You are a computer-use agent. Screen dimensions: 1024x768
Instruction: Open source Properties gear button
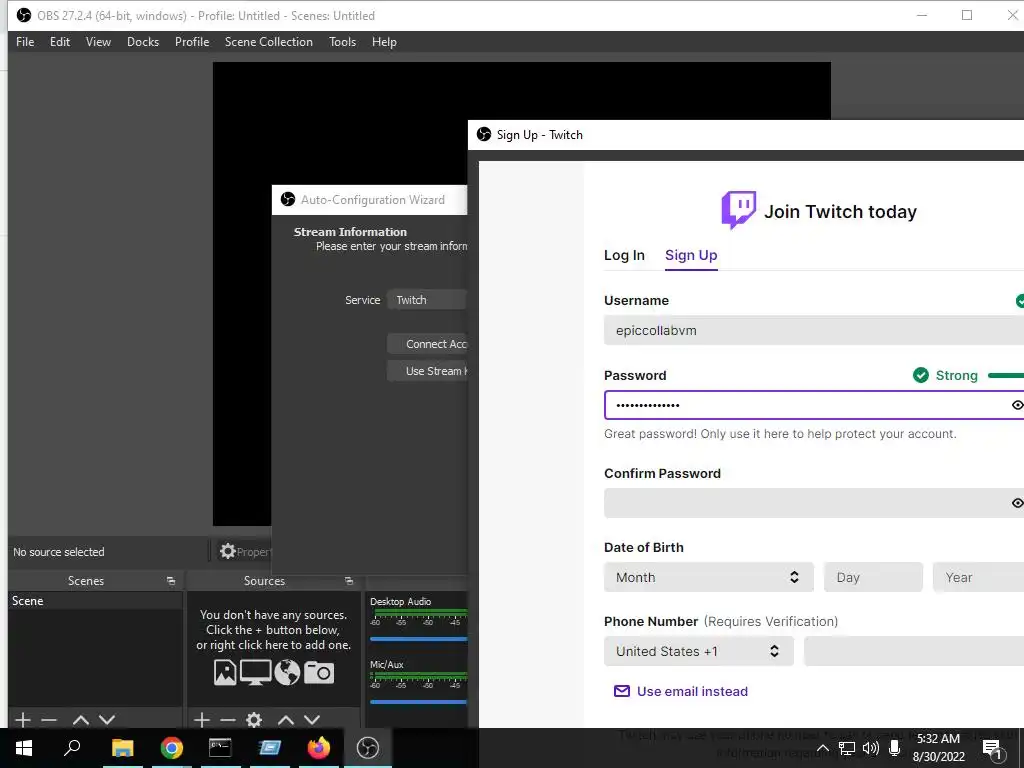click(245, 552)
